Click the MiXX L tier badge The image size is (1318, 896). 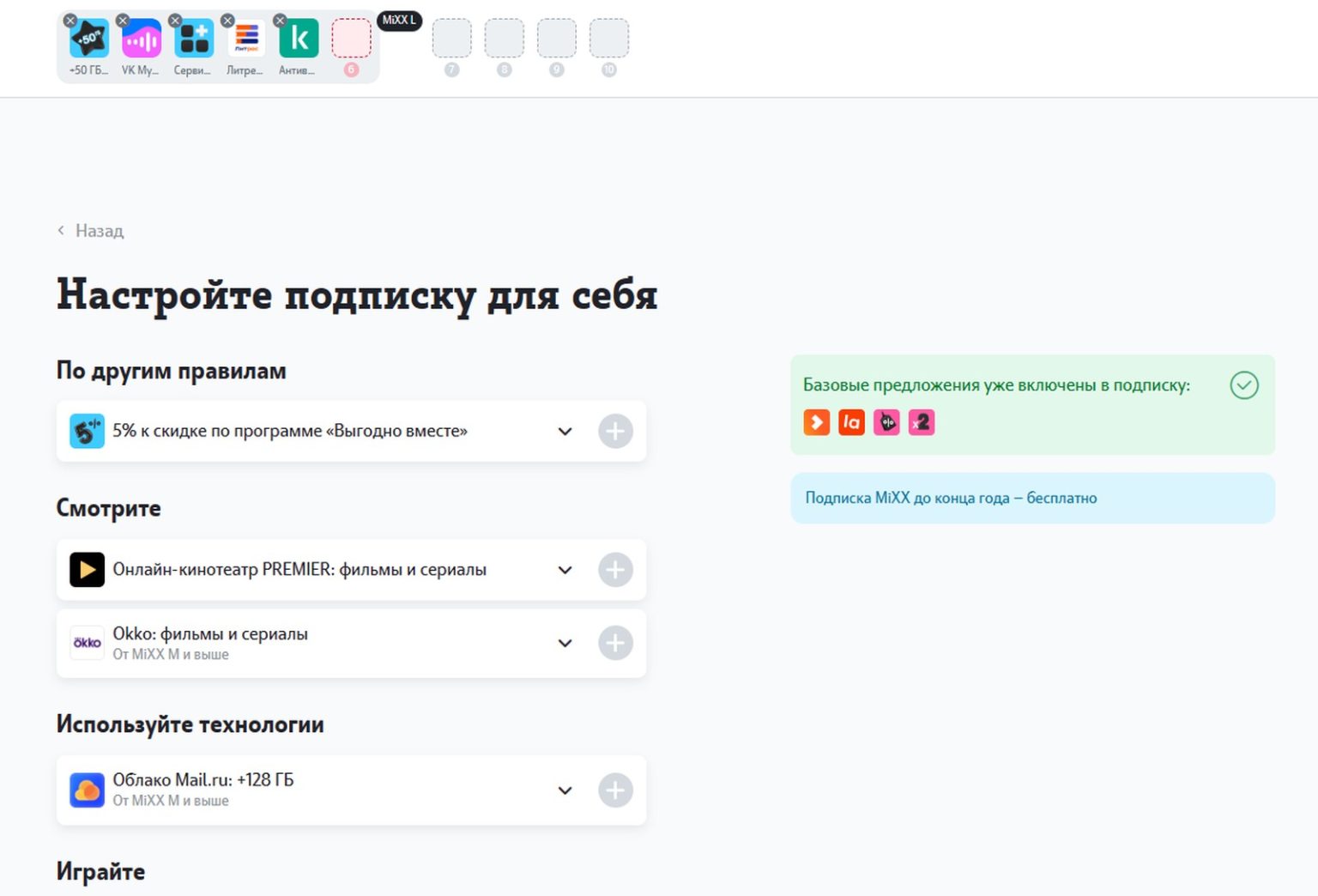399,21
